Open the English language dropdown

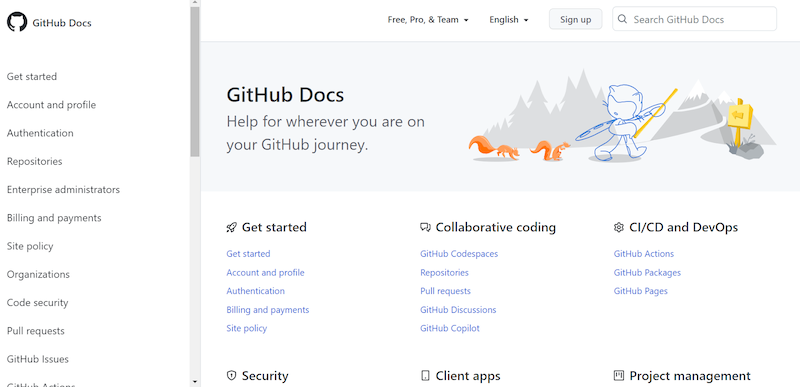coord(509,20)
